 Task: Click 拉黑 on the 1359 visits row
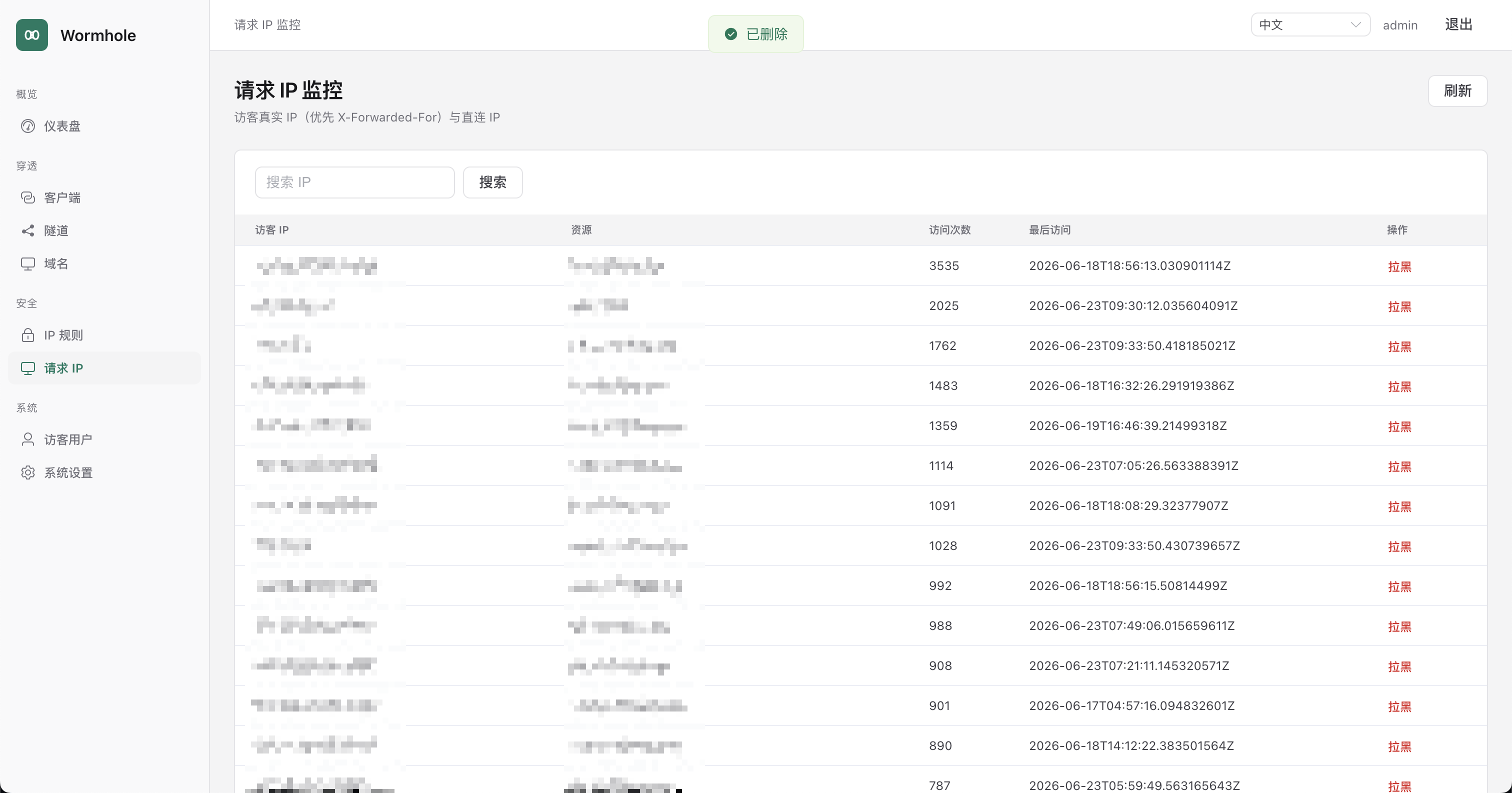[1399, 426]
